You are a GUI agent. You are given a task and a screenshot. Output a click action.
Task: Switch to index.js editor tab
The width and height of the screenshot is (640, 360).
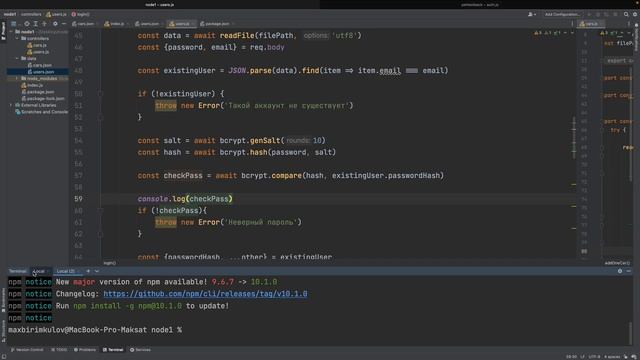coord(116,24)
